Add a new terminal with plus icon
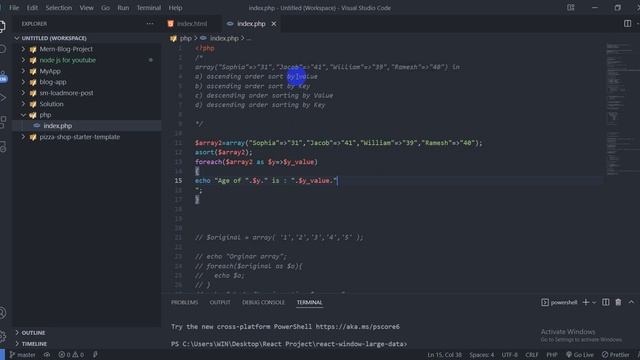This screenshot has width=640, height=360. tap(586, 302)
